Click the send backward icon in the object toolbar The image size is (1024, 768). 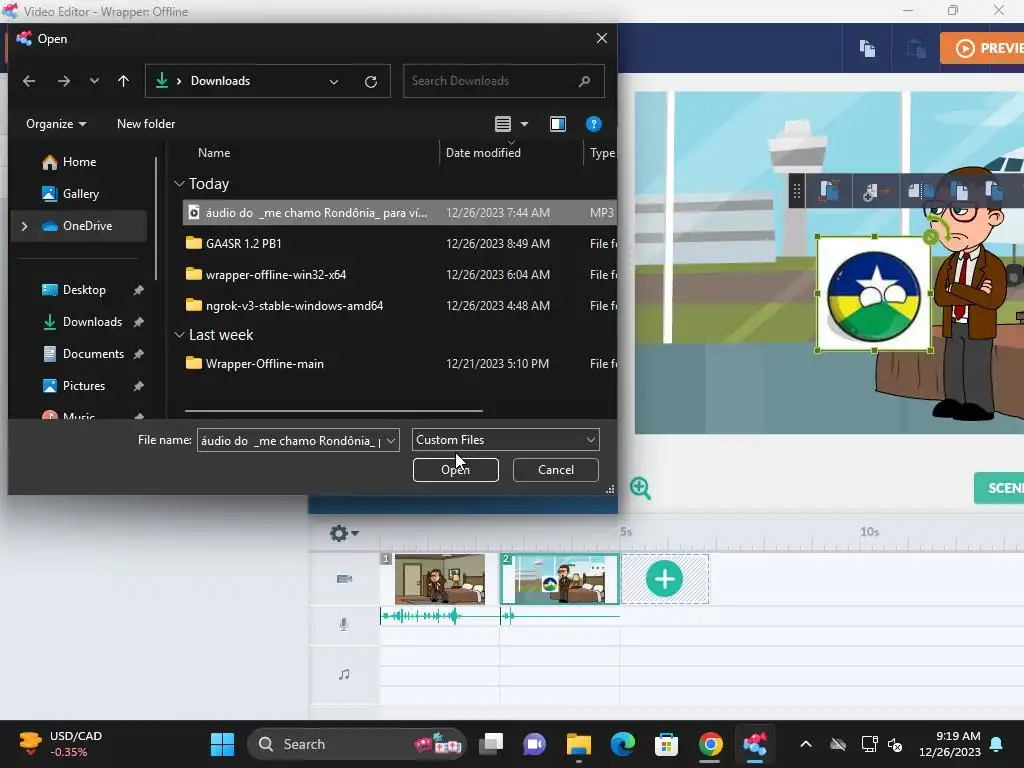click(x=993, y=191)
